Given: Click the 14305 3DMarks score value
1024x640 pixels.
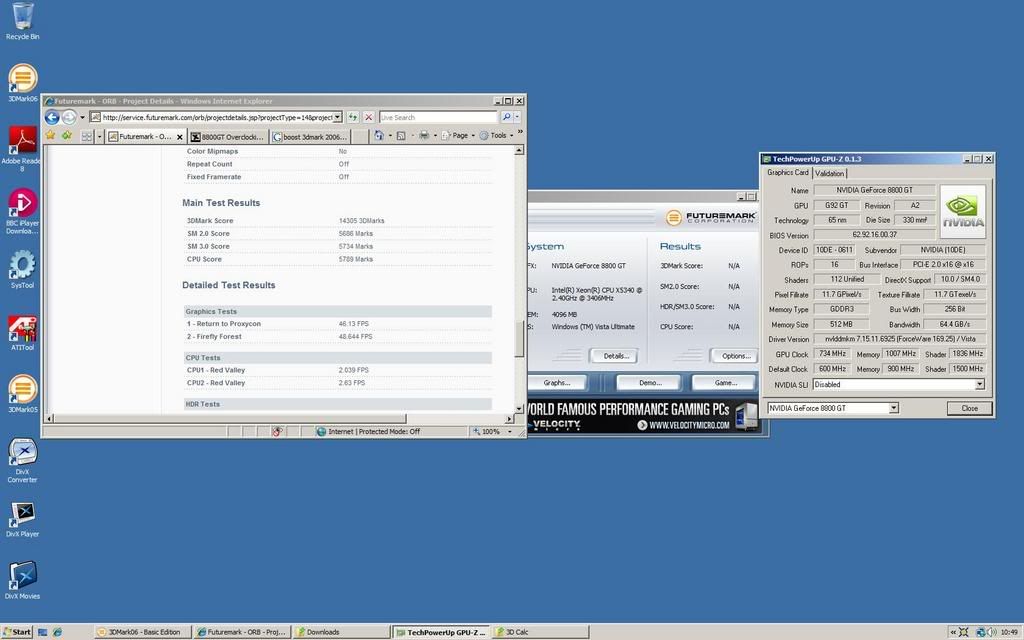Looking at the screenshot, I should (x=361, y=221).
